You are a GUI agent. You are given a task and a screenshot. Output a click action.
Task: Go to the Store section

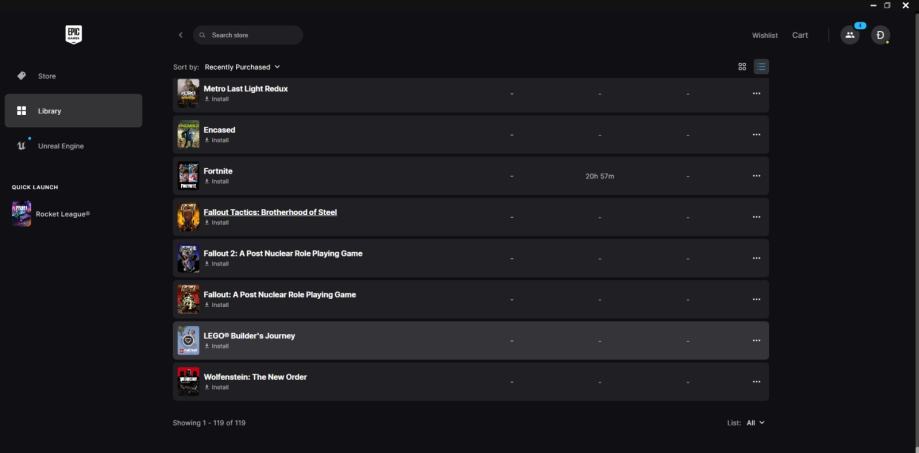[47, 76]
